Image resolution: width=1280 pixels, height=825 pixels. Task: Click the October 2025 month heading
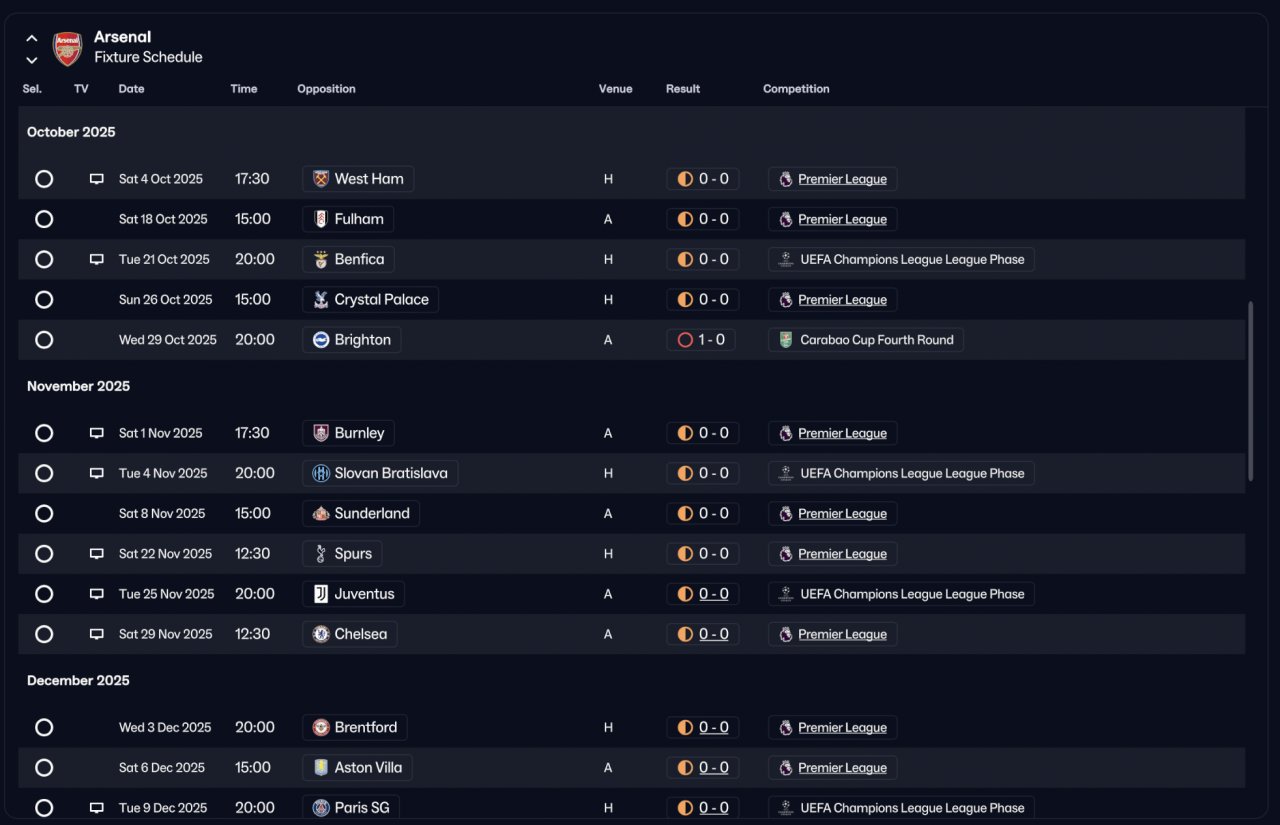click(71, 132)
